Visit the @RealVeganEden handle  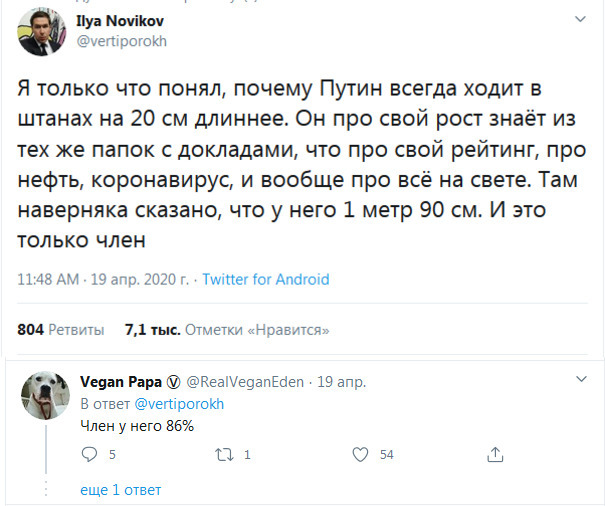[243, 382]
